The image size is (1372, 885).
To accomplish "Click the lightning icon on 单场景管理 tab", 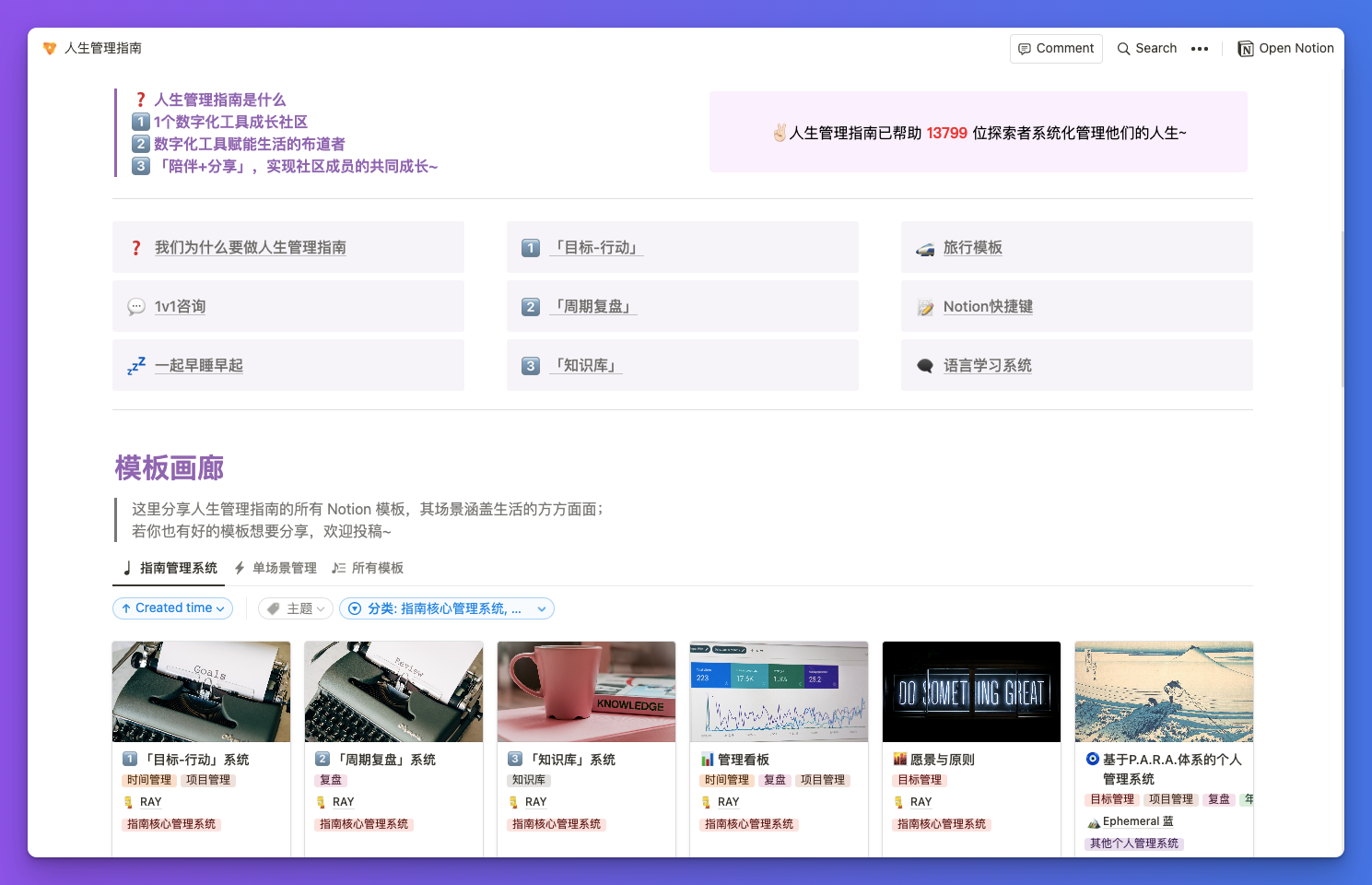I will click(x=240, y=567).
